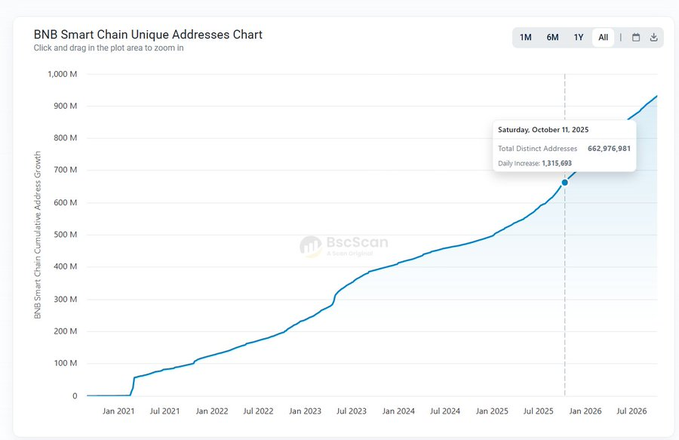Click the 400 M y-axis label
This screenshot has width=679, height=440.
click(65, 267)
